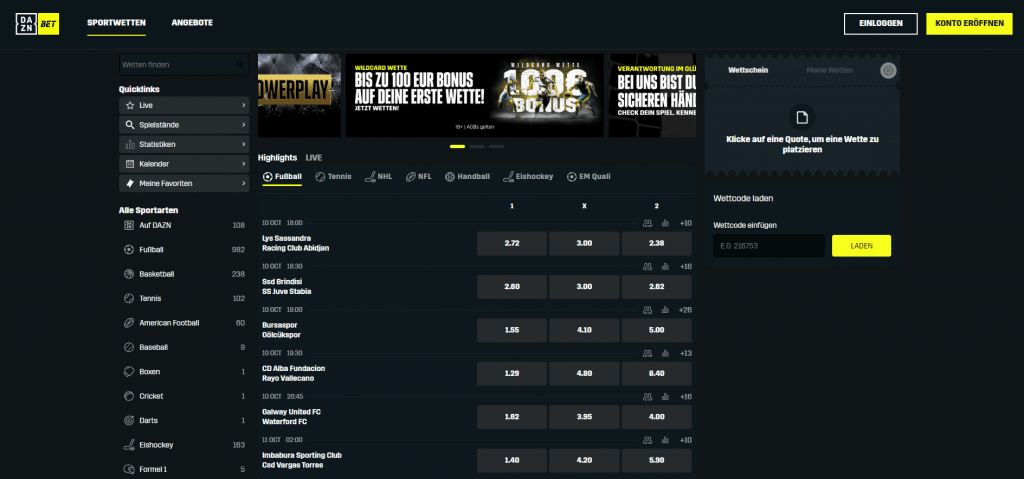Viewport: 1024px width, 479px height.
Task: Select the Basketball sport icon in sidebar
Action: pyautogui.click(x=128, y=274)
